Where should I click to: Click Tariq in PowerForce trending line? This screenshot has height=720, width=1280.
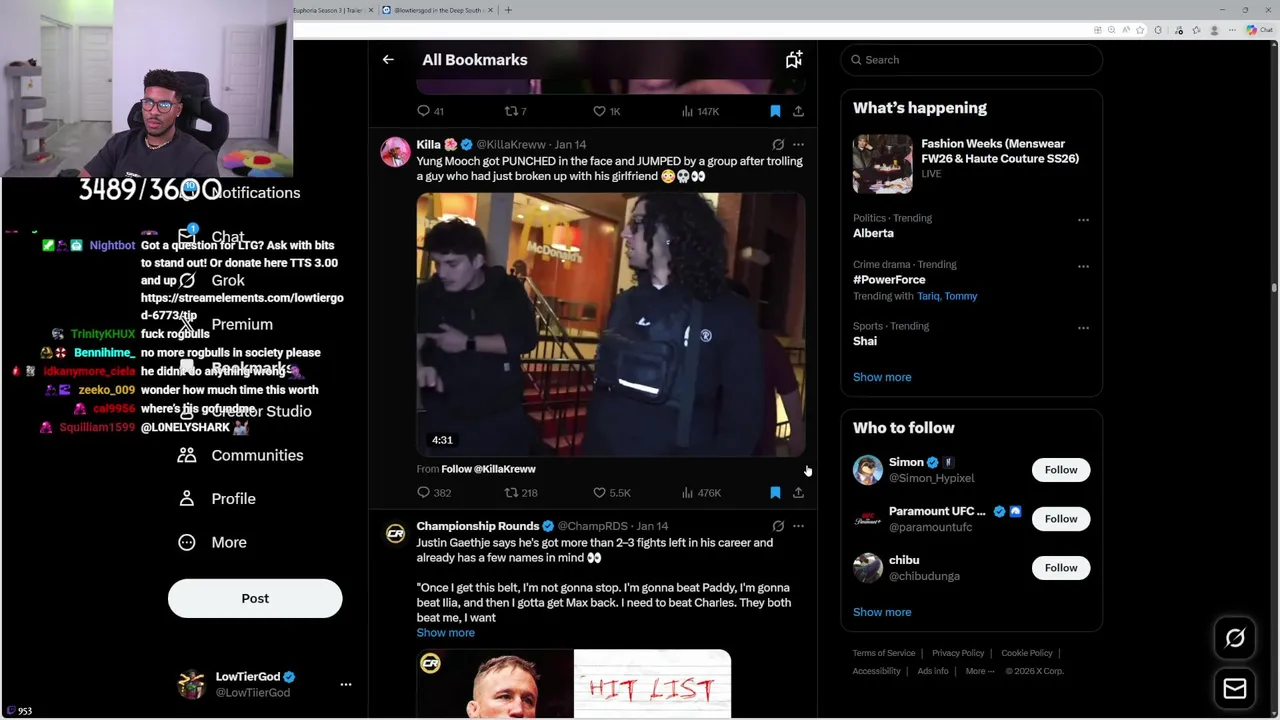pyautogui.click(x=928, y=296)
